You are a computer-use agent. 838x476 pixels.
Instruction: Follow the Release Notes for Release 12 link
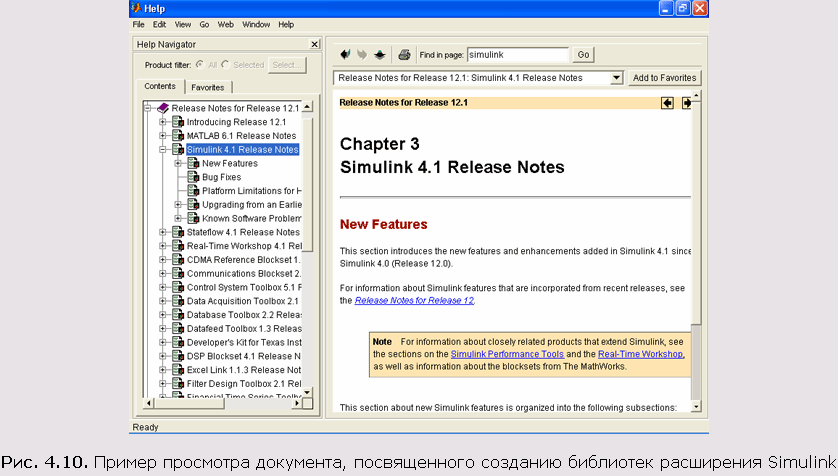point(414,300)
